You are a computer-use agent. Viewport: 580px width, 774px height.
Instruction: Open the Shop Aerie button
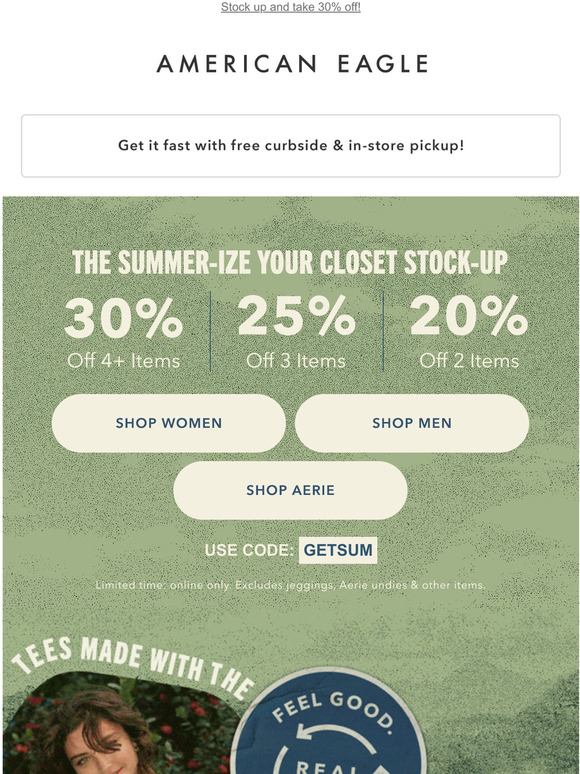pos(290,490)
